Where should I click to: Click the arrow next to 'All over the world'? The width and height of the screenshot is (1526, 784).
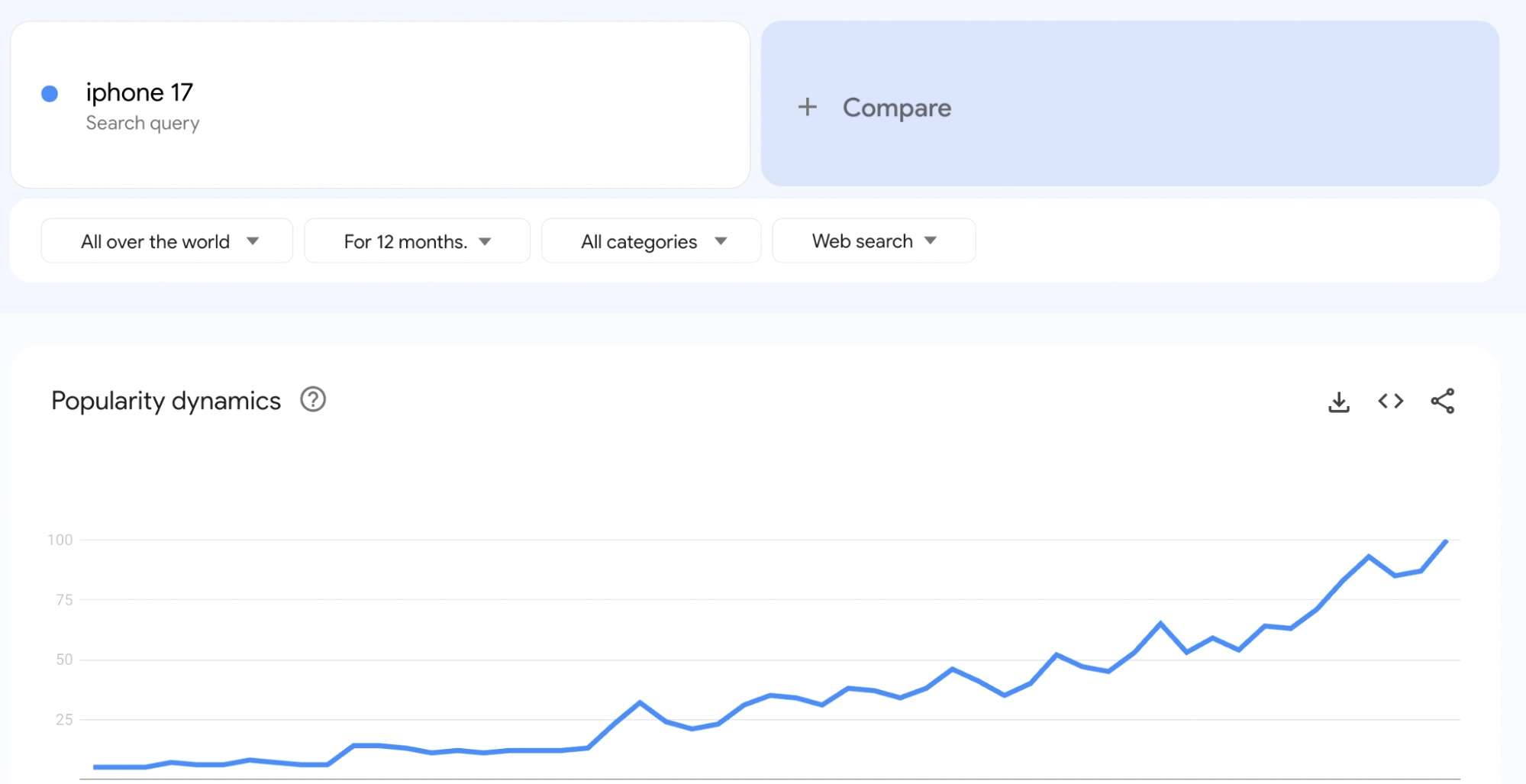pyautogui.click(x=253, y=241)
